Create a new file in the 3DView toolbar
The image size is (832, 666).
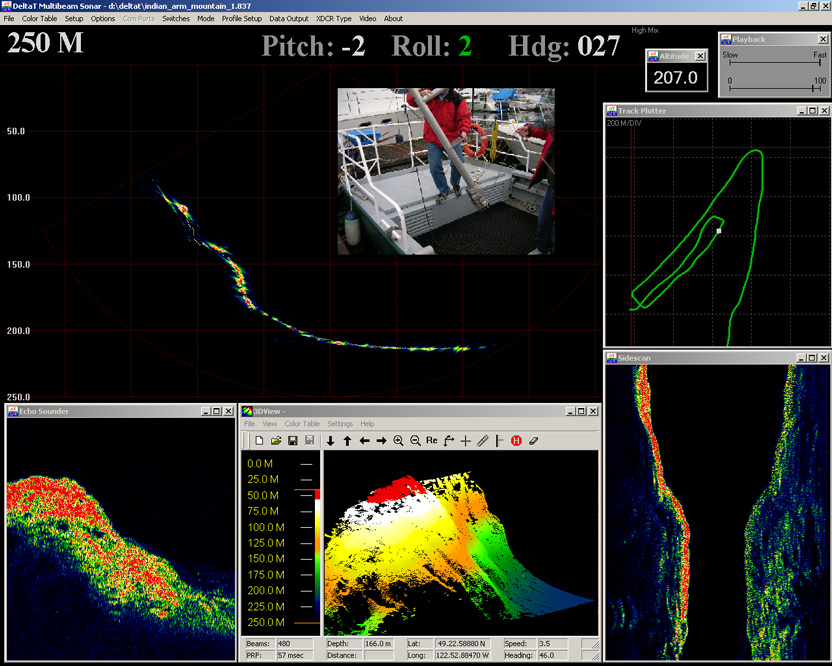coord(259,439)
